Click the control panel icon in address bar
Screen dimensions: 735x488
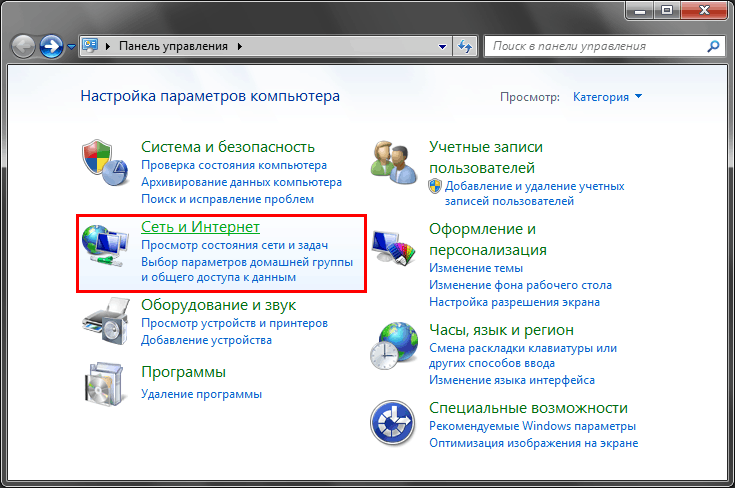tap(90, 45)
